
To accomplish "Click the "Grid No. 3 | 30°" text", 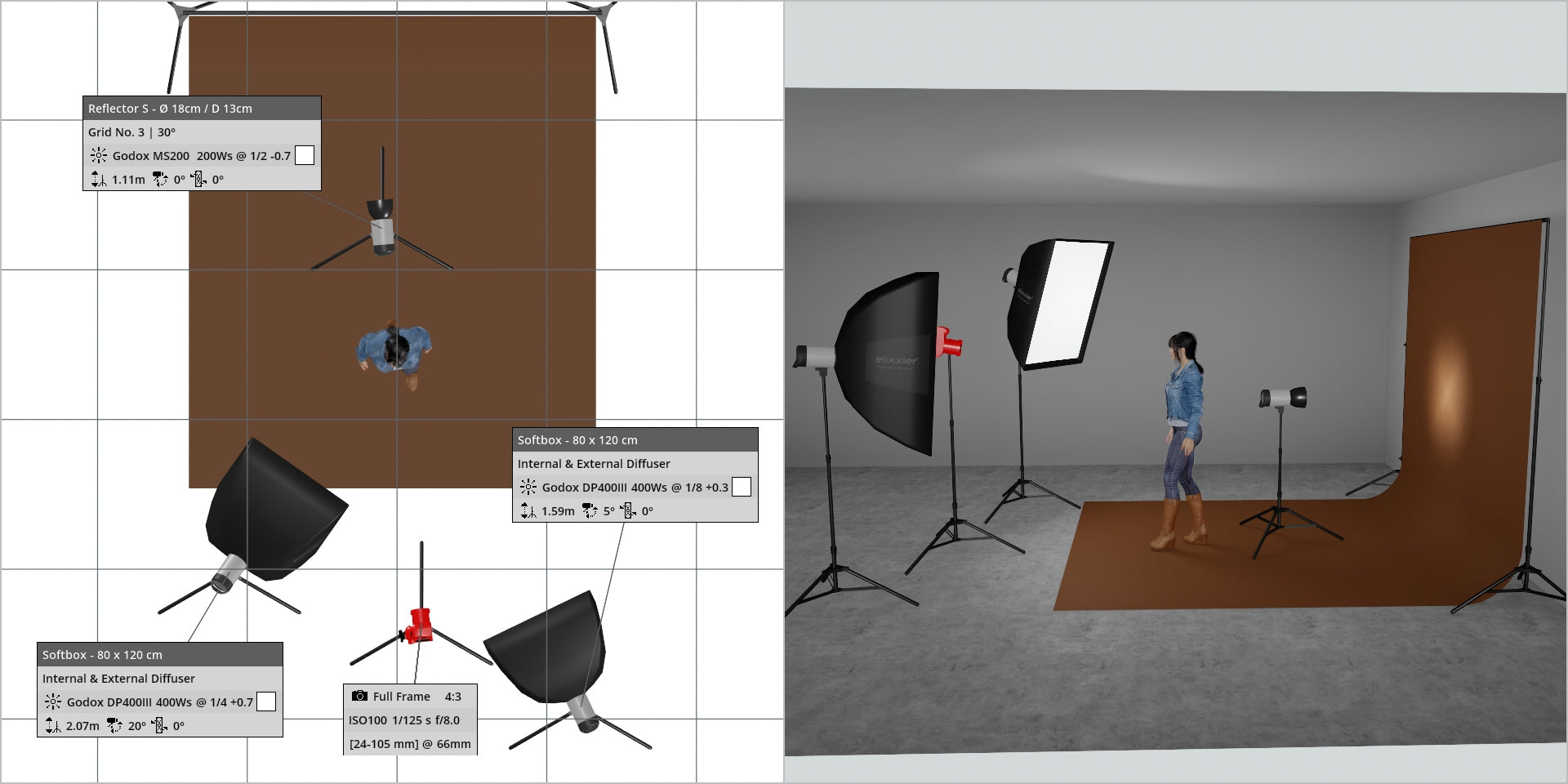I will (x=131, y=132).
